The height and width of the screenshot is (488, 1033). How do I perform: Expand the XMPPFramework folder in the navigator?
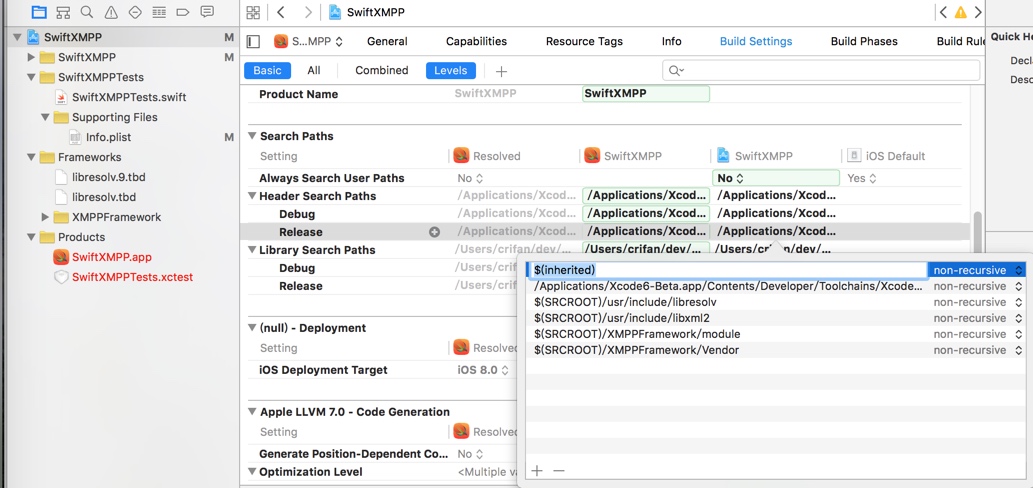pyautogui.click(x=46, y=217)
